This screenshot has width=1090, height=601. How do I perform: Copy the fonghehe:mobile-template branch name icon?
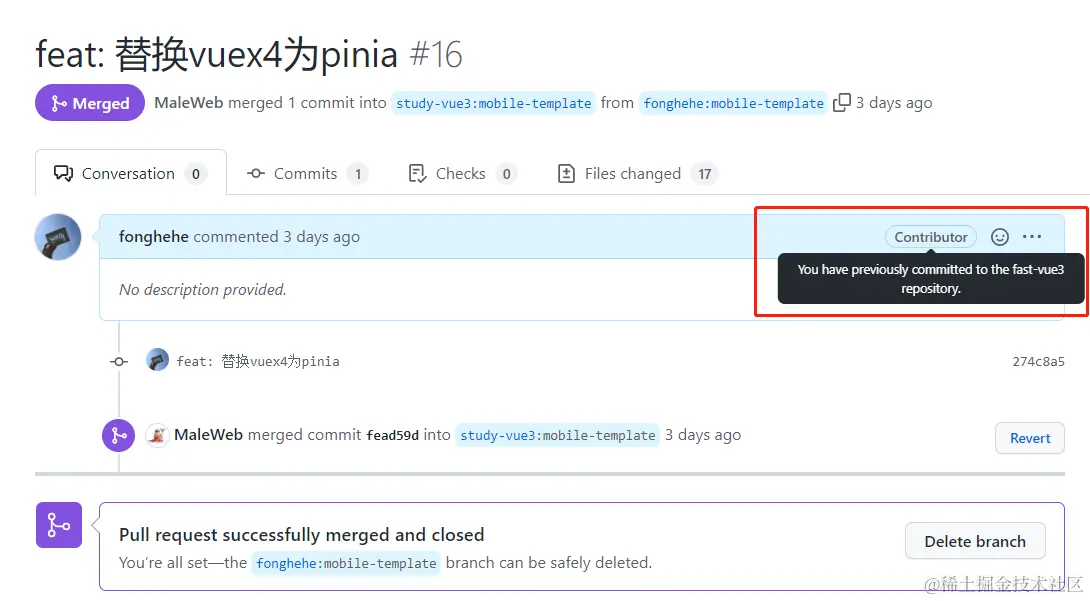click(841, 102)
